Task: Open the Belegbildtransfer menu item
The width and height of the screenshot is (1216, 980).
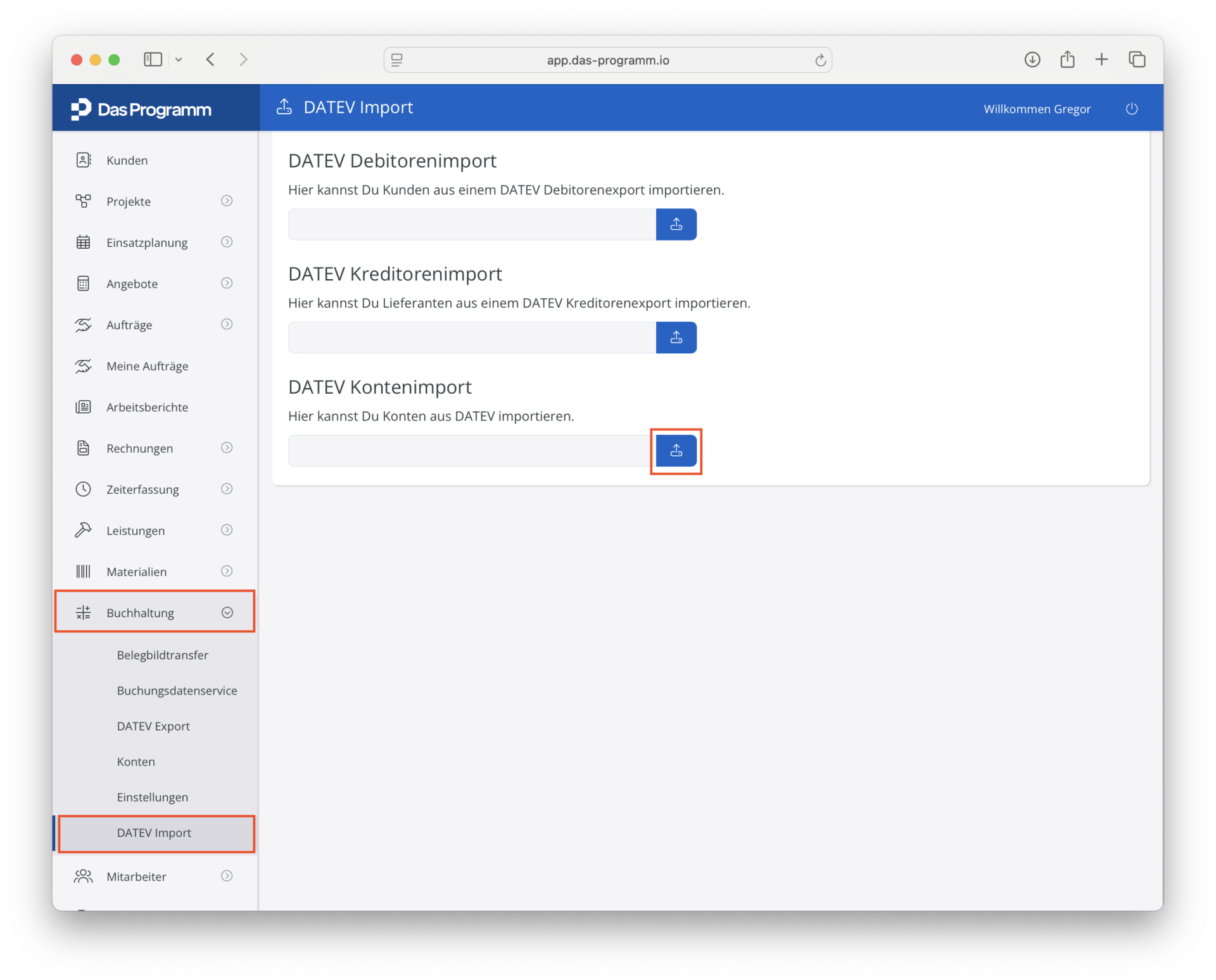Action: click(x=162, y=655)
